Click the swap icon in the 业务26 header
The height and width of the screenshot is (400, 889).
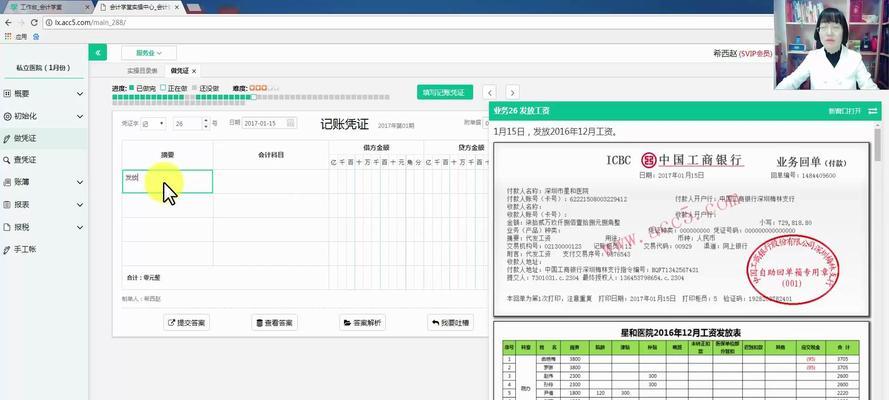(872, 110)
